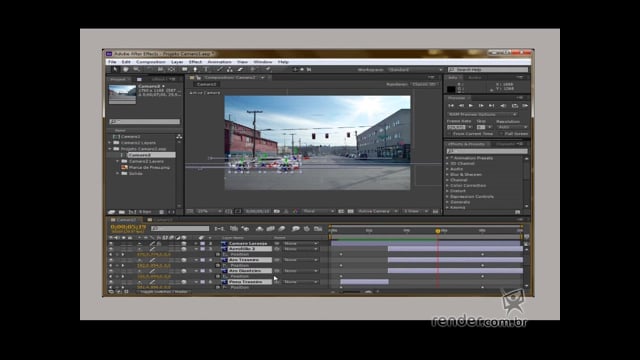Expand the Color Correction effects category
Screen dimensions: 640x360
click(448, 185)
